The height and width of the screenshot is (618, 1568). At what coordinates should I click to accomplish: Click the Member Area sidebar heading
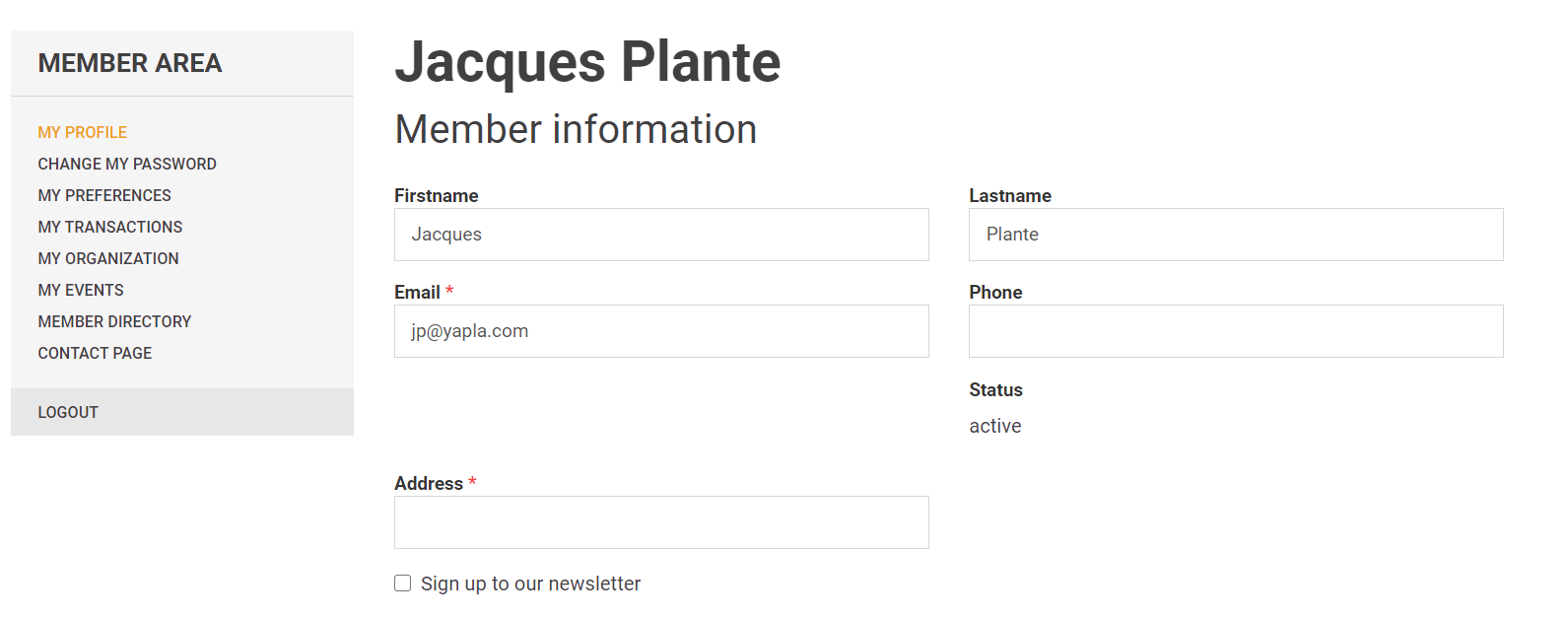point(130,63)
